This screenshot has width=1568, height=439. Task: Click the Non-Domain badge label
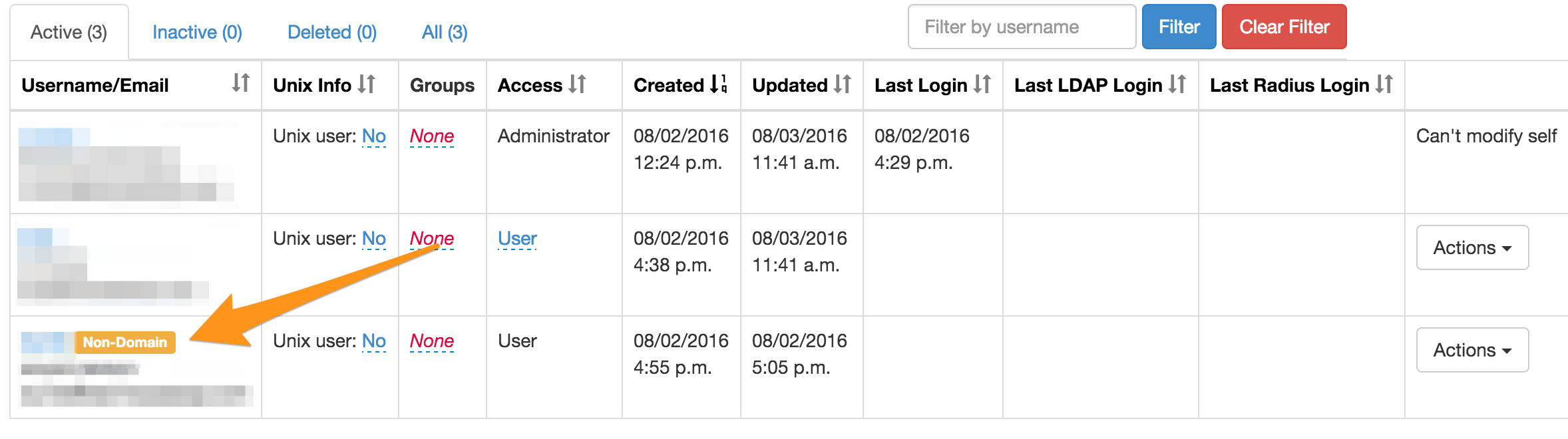(125, 342)
